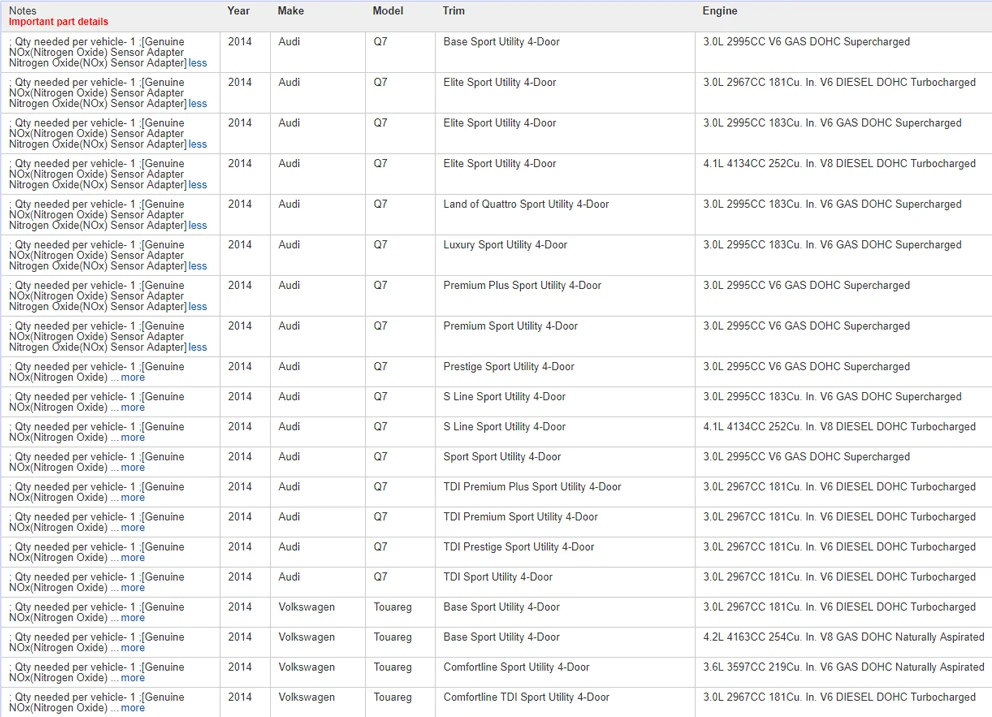Screen dimensions: 992x717
Task: Select 'TDI Prestige Sport Utility 4-Door' trim cell
Action: coord(519,547)
